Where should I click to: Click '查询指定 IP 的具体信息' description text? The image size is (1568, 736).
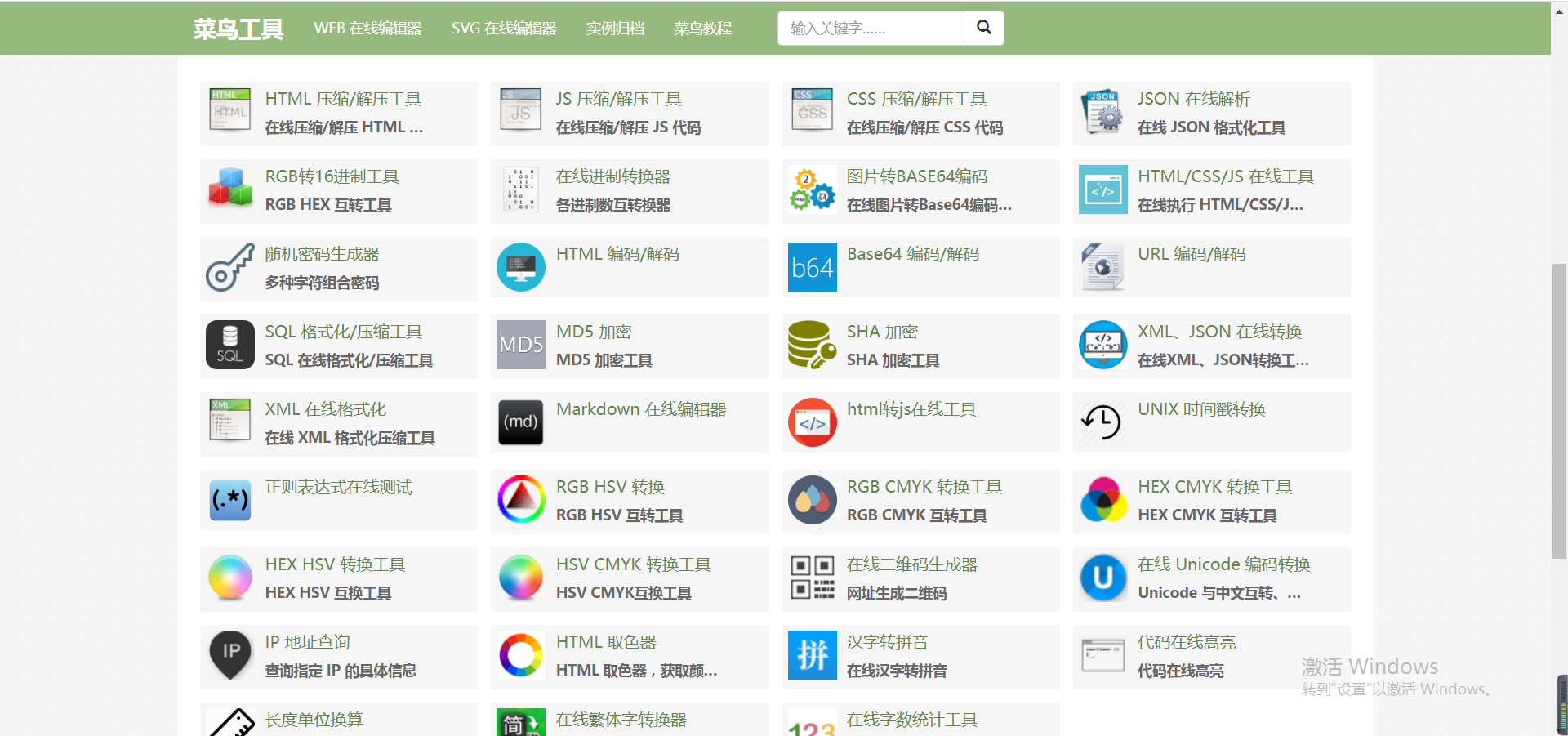[x=341, y=671]
